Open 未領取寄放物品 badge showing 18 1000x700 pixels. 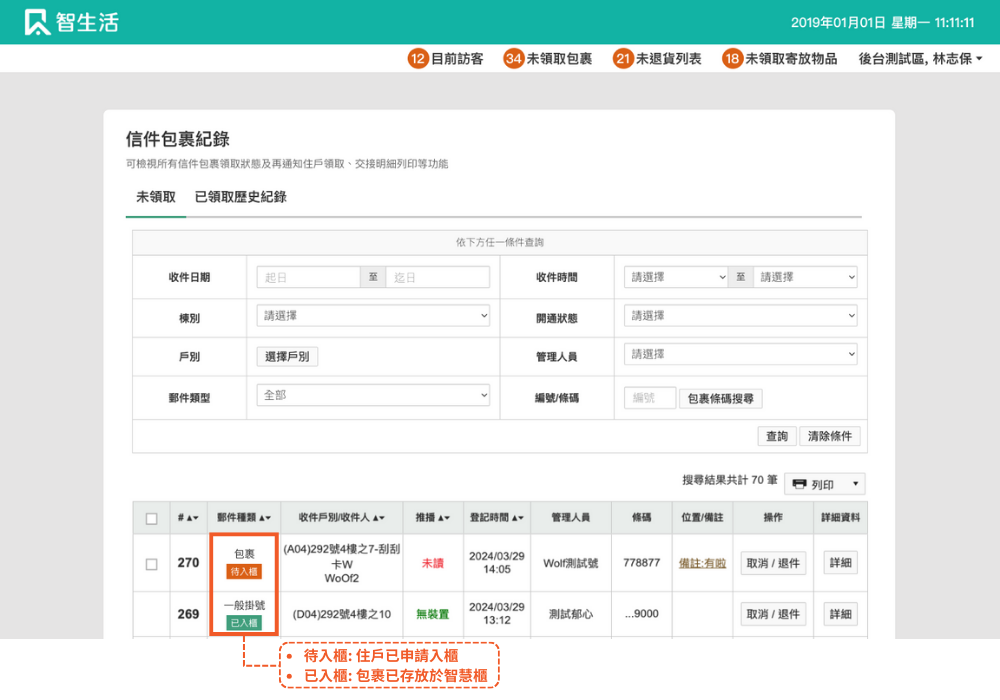(x=732, y=59)
